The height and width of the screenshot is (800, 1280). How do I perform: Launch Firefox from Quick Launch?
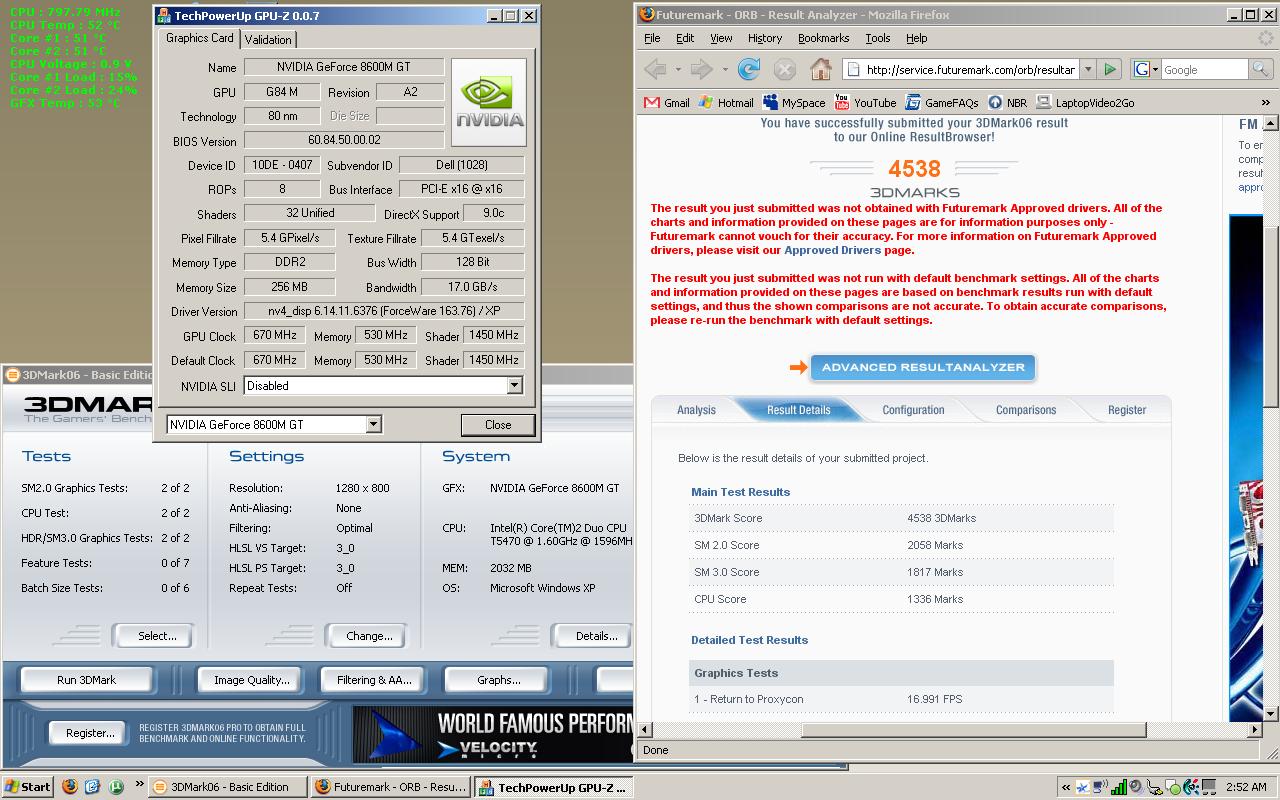tap(70, 787)
